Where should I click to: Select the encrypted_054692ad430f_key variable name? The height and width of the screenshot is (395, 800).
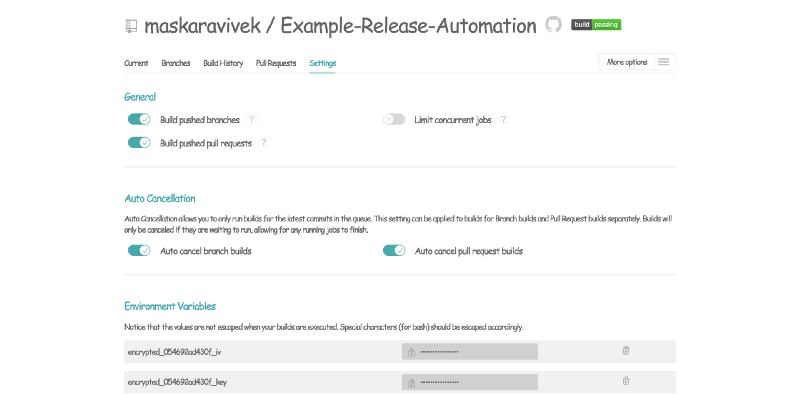pyautogui.click(x=177, y=382)
